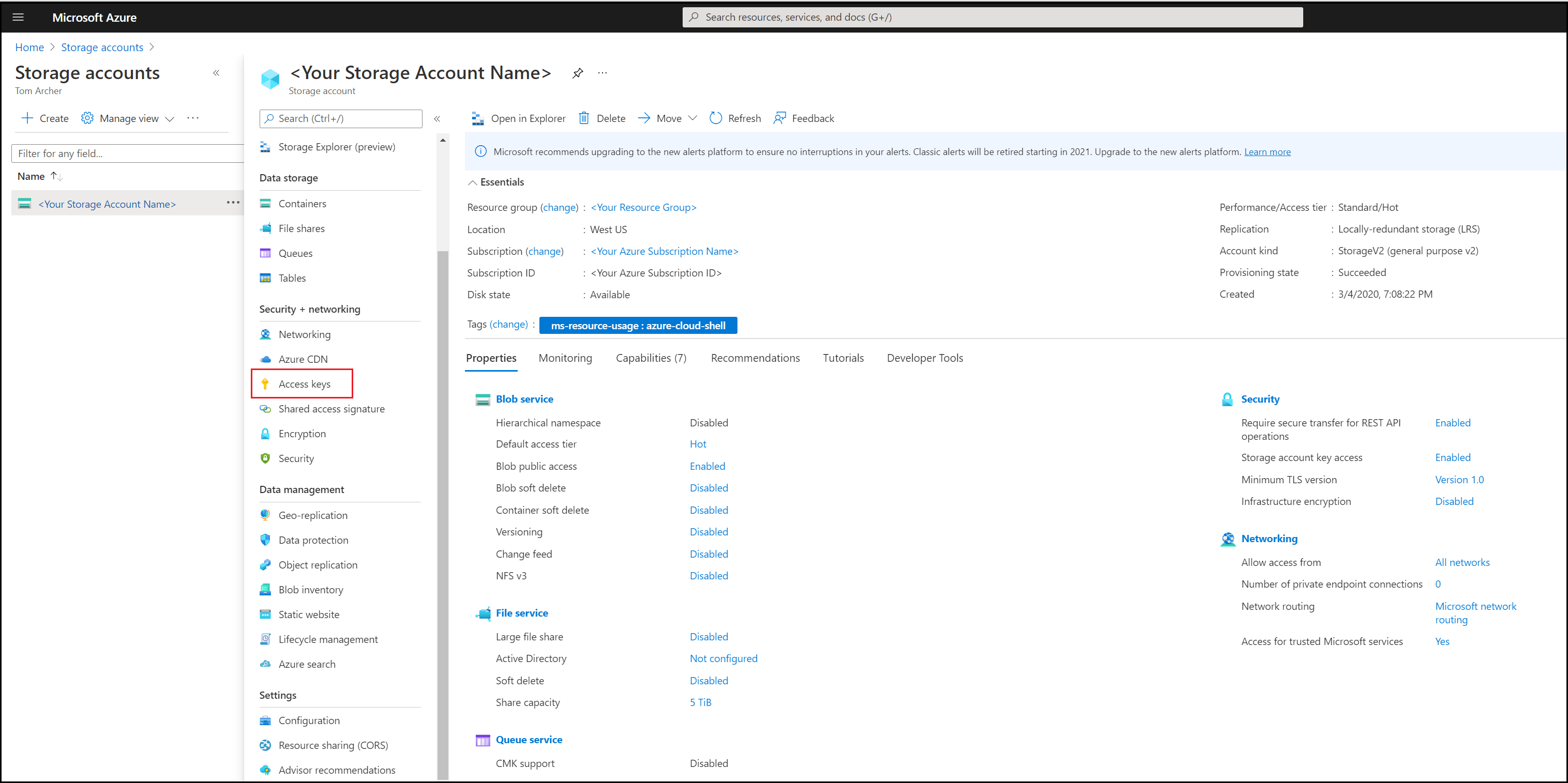Click the Learn more alerts link
Screen dimensions: 1568x783
point(1268,151)
